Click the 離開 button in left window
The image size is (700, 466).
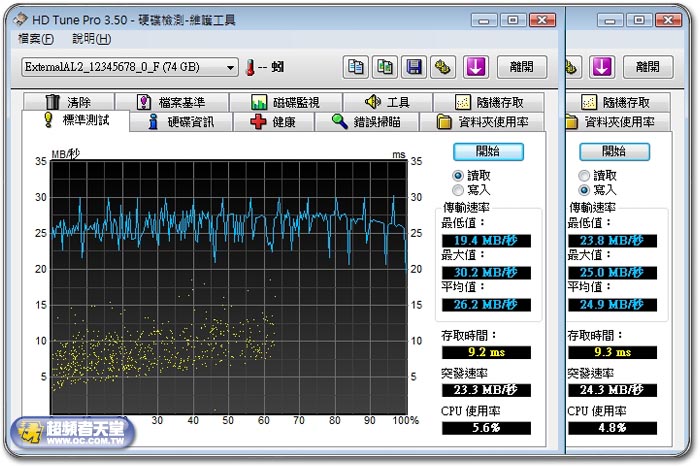(x=521, y=67)
